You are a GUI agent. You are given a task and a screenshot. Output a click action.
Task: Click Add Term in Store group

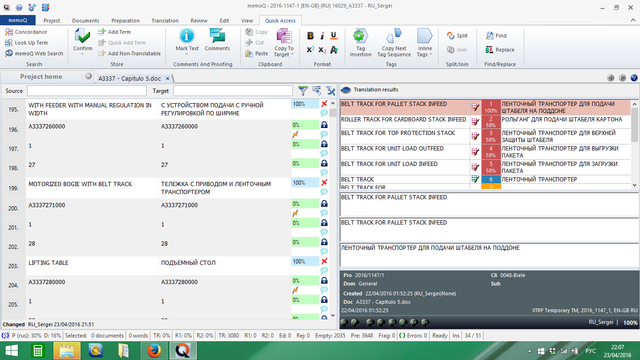tap(115, 32)
